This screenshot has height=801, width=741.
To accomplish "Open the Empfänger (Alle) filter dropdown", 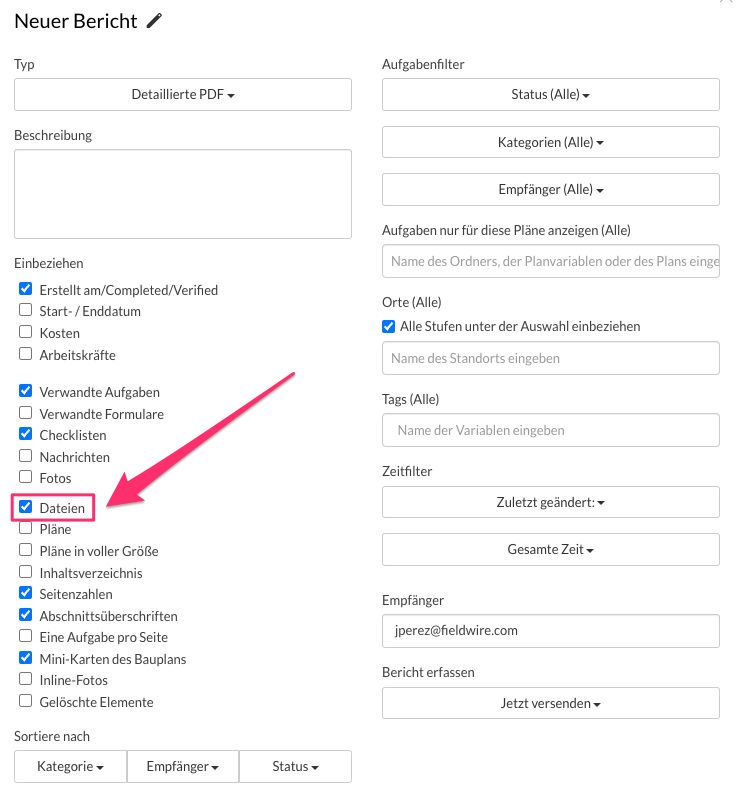I will click(550, 189).
